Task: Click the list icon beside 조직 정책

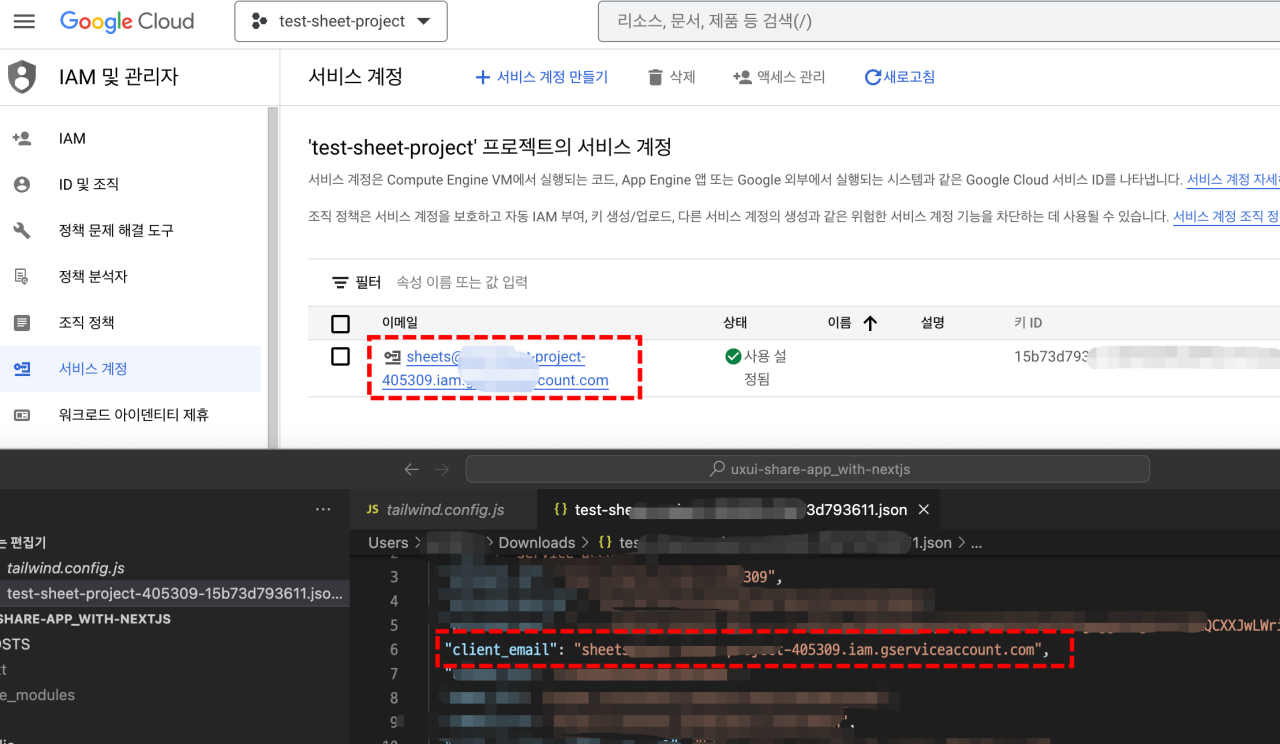Action: pyautogui.click(x=22, y=323)
